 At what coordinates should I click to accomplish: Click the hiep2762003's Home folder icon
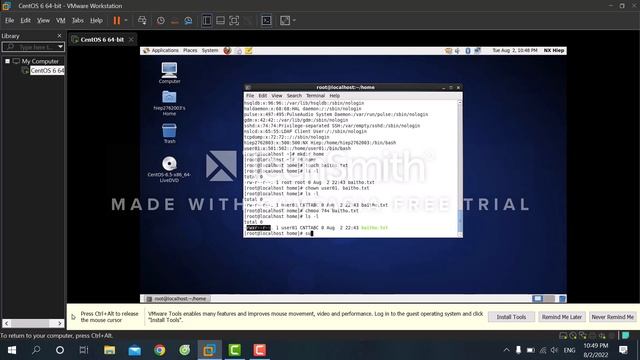coord(169,103)
